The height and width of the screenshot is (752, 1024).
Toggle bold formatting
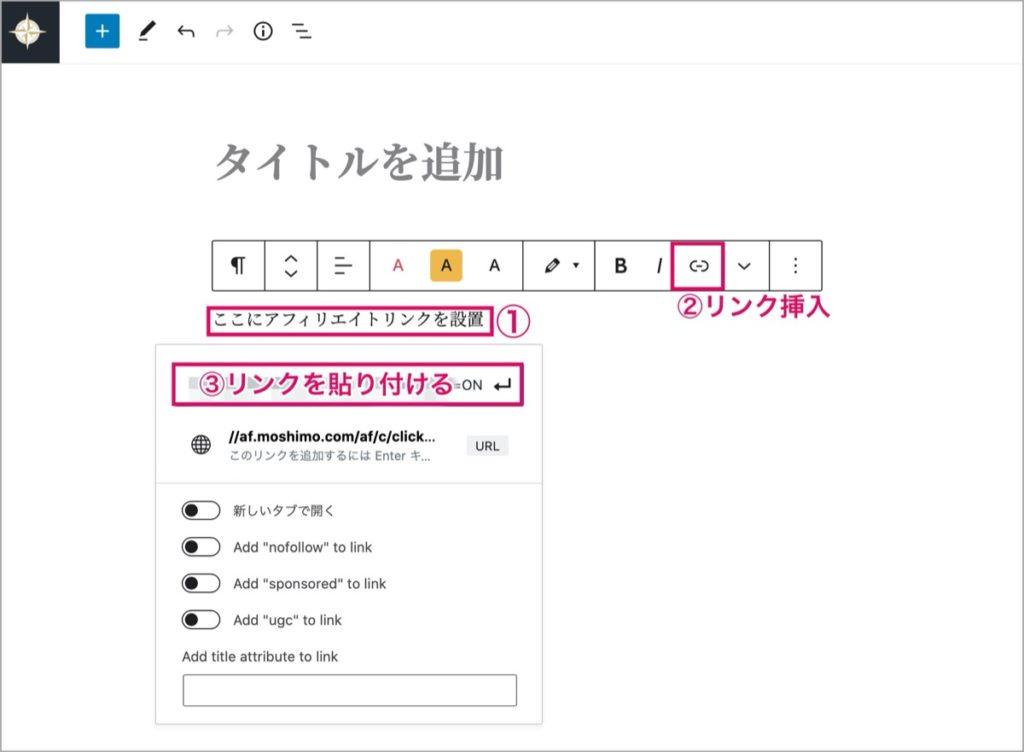620,266
